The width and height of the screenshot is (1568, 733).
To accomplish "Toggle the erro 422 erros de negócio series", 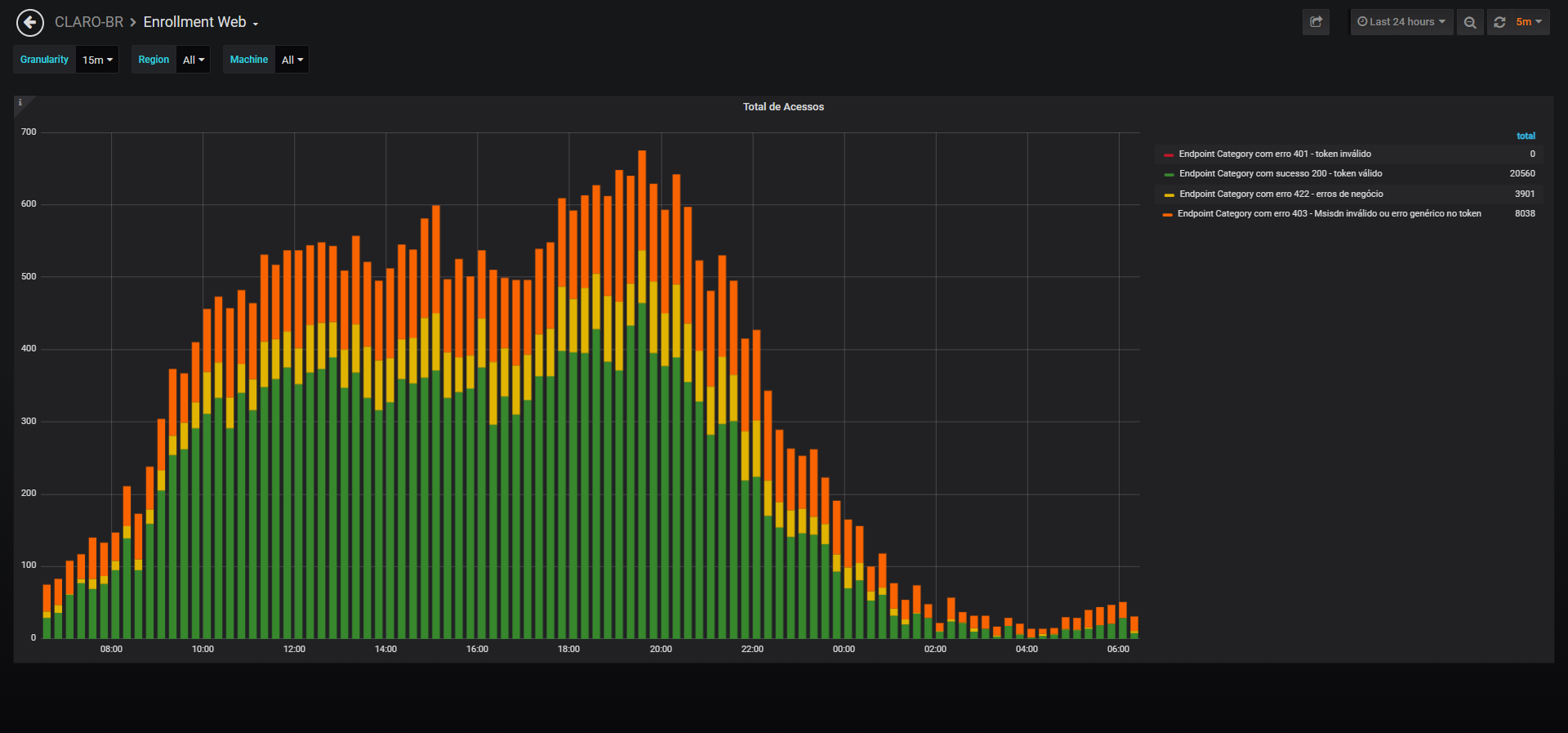I will (x=1281, y=194).
